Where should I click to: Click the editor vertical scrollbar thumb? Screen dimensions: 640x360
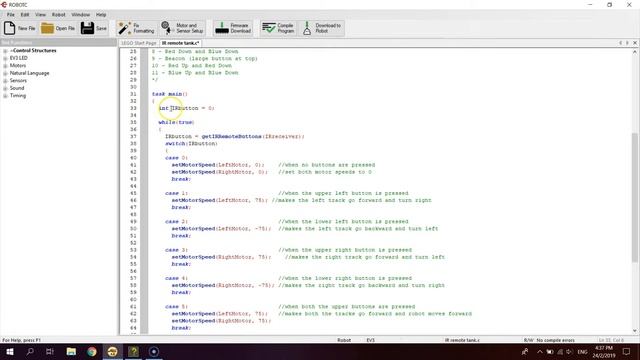click(x=635, y=197)
